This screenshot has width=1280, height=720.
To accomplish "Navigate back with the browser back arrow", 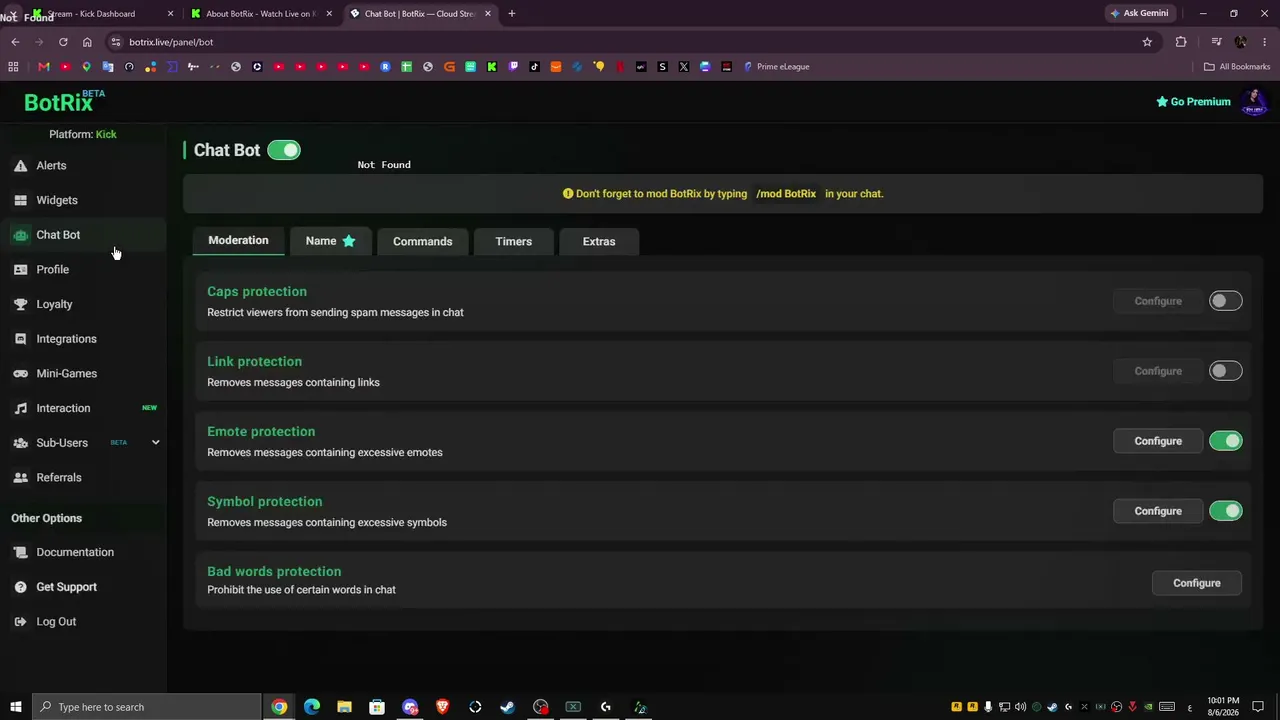I will click(x=15, y=42).
